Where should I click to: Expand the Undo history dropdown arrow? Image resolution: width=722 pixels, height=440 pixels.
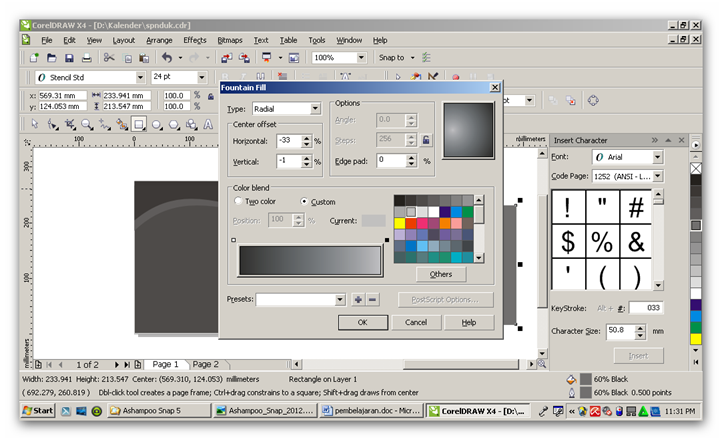click(x=180, y=58)
